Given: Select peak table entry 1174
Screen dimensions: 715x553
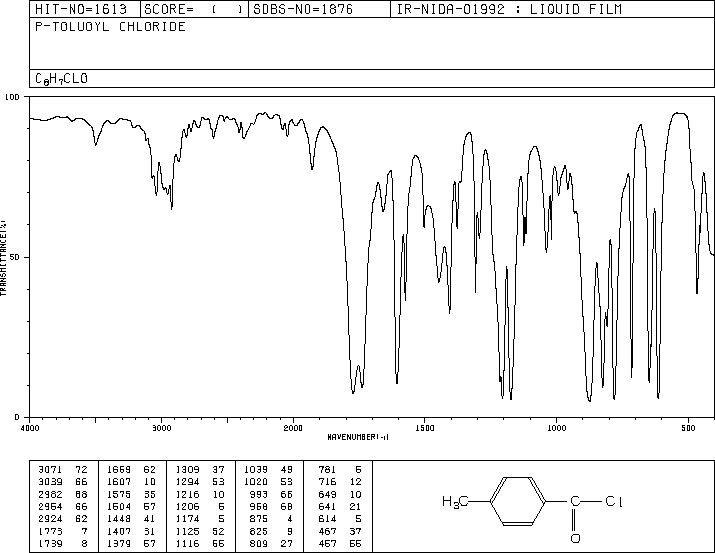Looking at the screenshot, I should click(x=187, y=519).
